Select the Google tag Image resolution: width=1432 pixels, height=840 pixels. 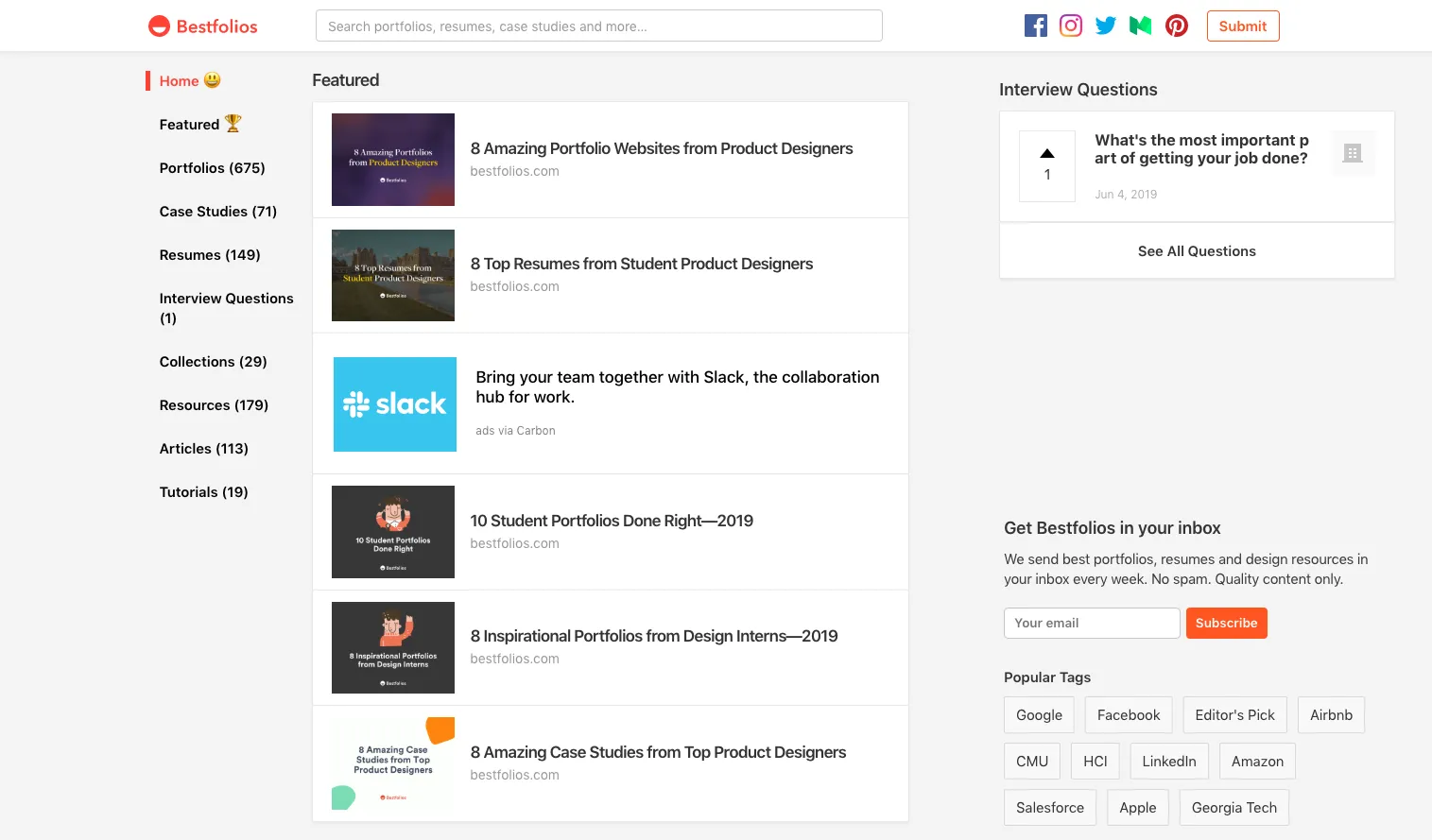1039,715
